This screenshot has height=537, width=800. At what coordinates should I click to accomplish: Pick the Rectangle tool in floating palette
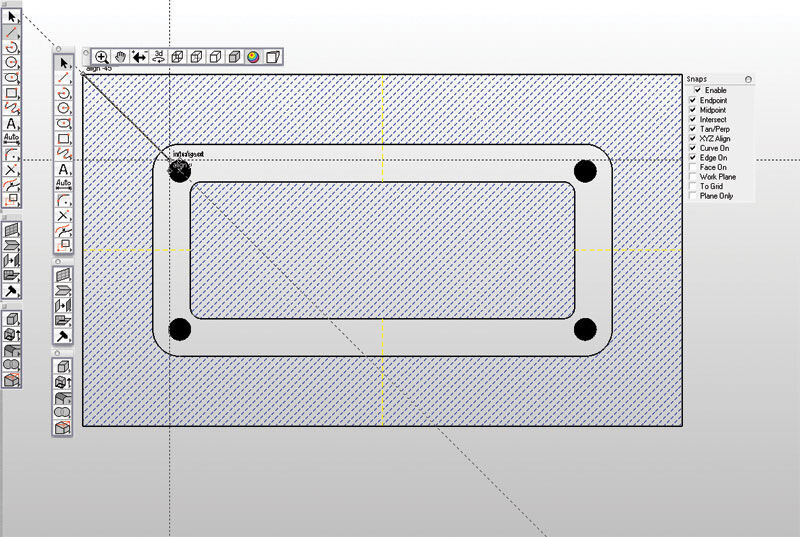point(63,139)
